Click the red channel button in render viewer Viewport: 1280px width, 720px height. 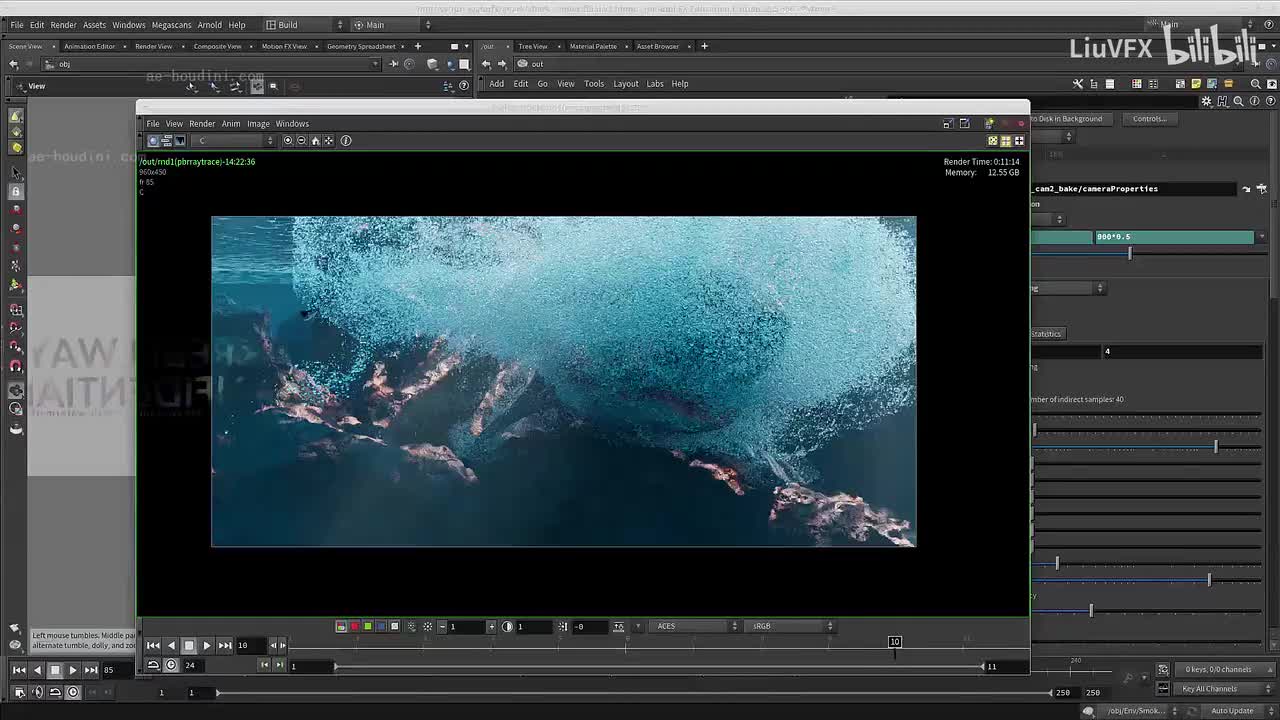pos(354,626)
